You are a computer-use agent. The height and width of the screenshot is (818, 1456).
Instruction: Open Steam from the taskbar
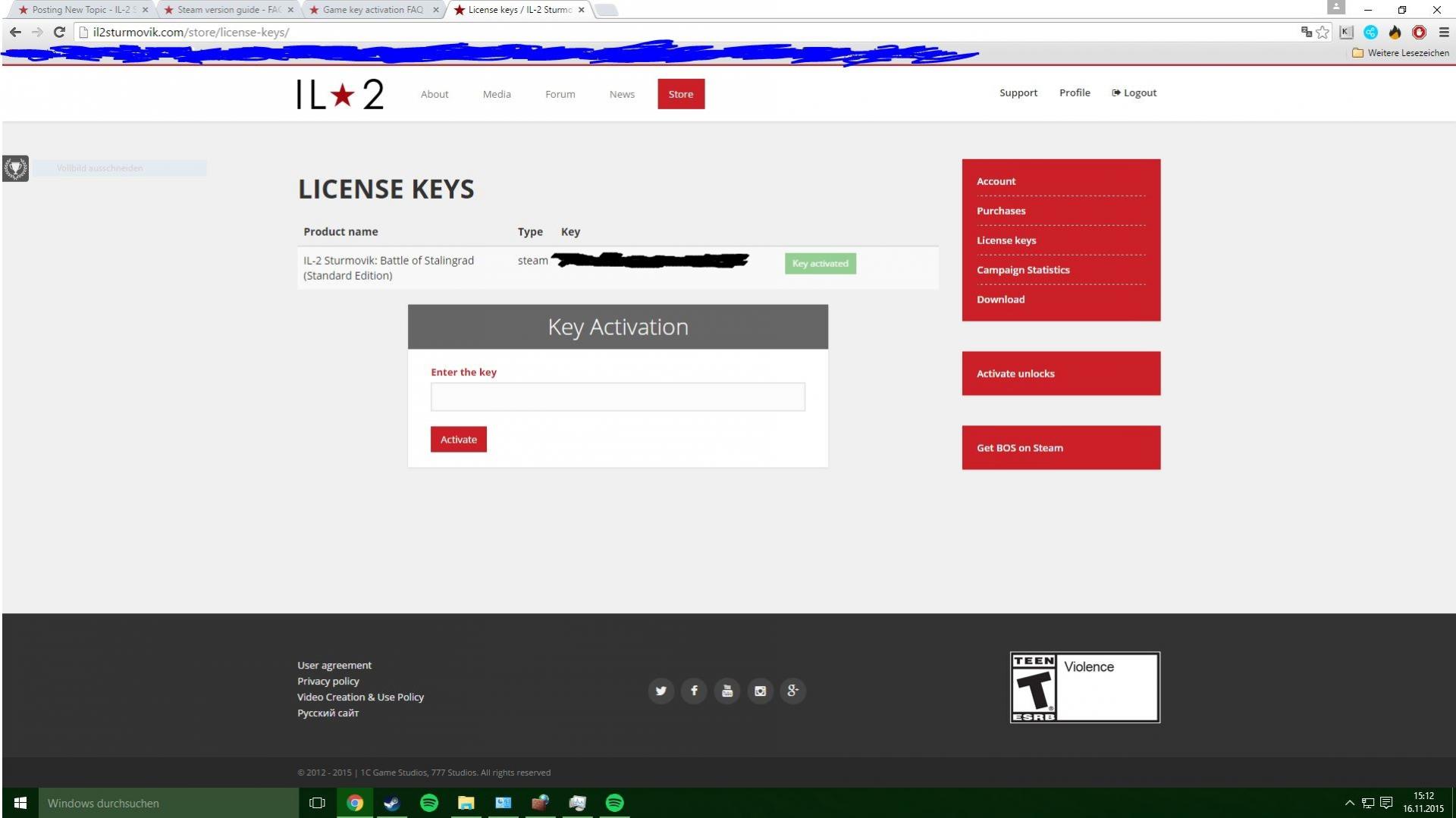pyautogui.click(x=391, y=803)
